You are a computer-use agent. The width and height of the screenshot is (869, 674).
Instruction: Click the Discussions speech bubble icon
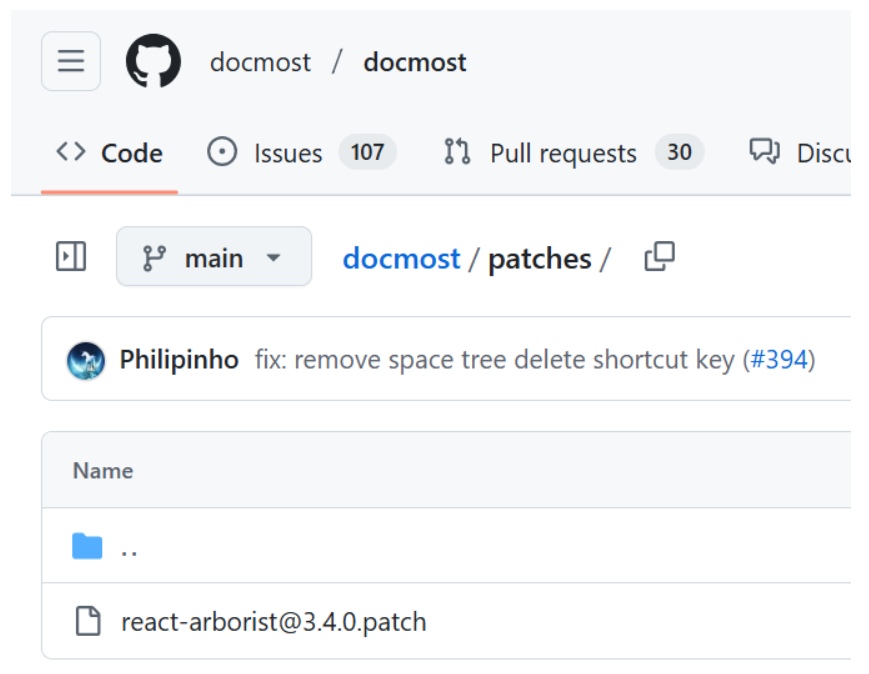(764, 151)
